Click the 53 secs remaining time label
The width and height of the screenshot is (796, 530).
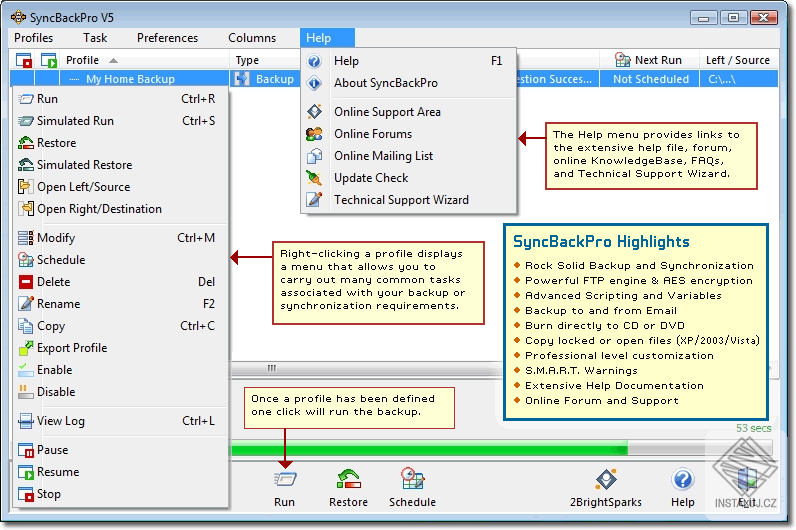tap(754, 428)
